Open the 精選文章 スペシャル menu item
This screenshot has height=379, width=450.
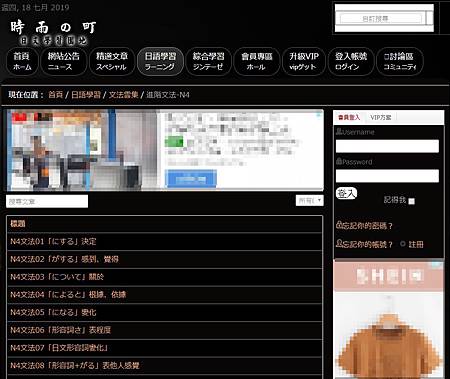[x=112, y=61]
